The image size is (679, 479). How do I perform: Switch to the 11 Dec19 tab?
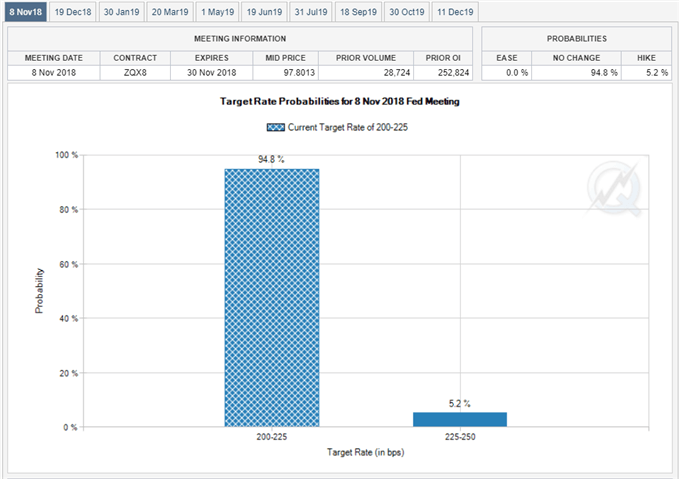[x=455, y=12]
